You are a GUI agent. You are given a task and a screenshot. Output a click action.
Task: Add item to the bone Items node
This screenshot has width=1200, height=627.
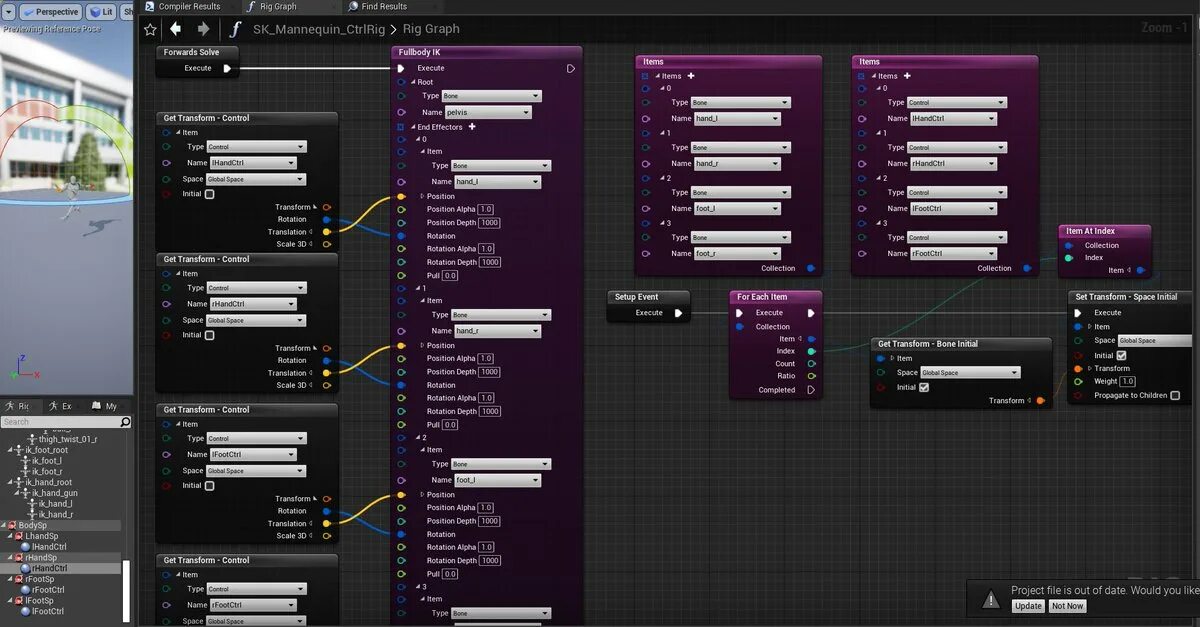(x=690, y=76)
